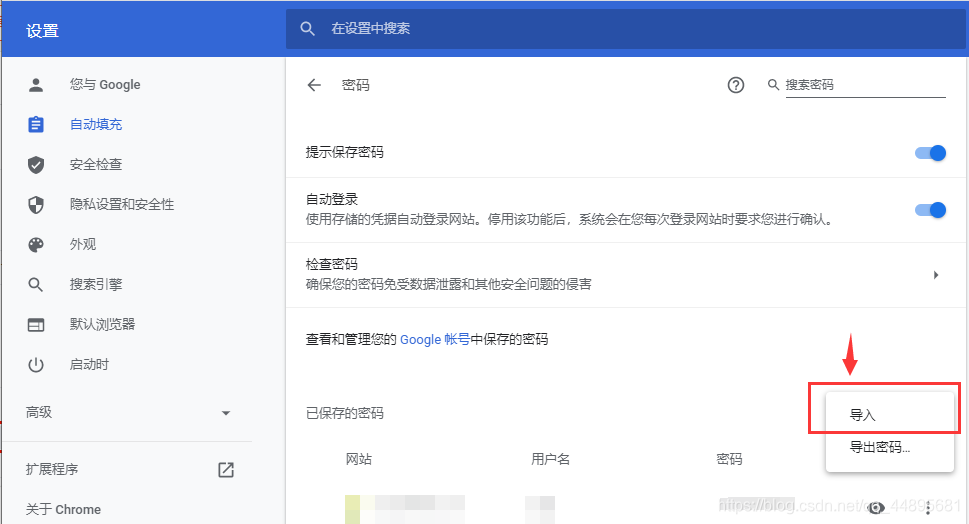Open the 外观 settings section
969x524 pixels.
pyautogui.click(x=83, y=245)
